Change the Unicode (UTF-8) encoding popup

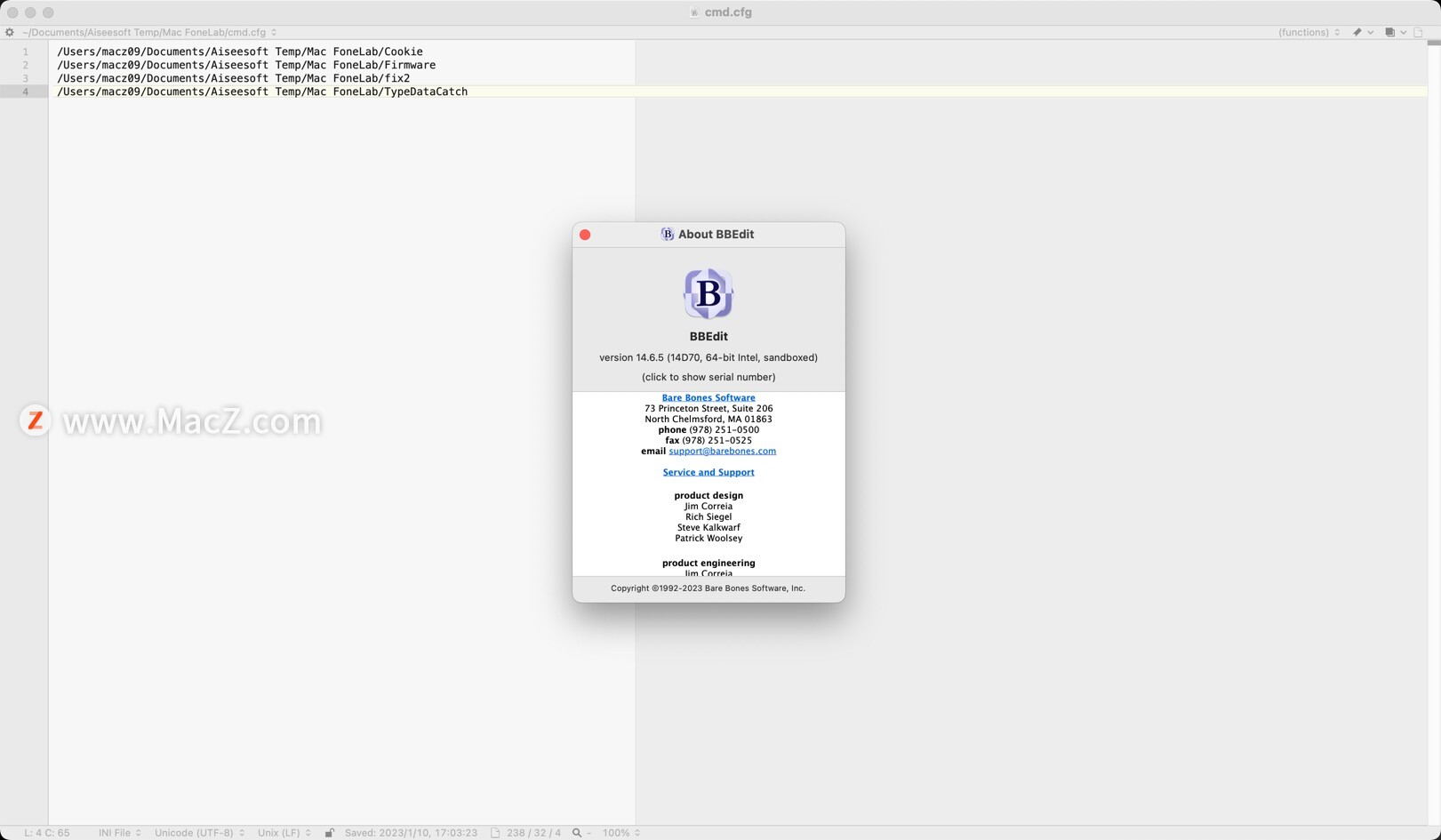coord(199,833)
